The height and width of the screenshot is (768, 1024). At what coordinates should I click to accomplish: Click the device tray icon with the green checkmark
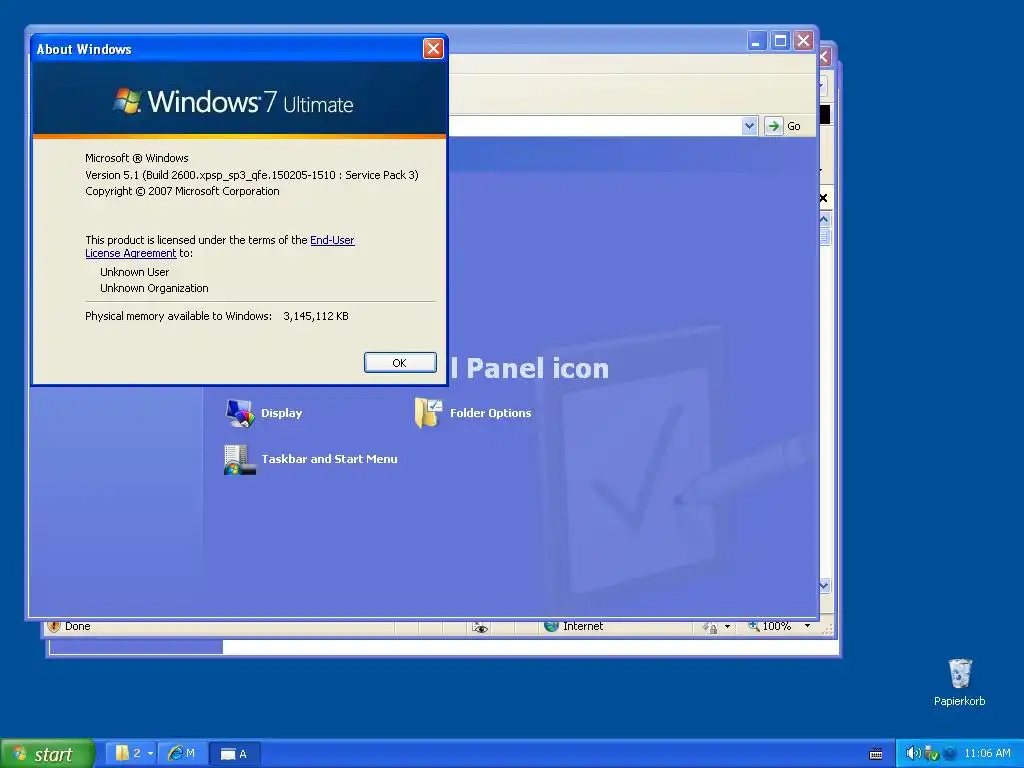(x=931, y=754)
